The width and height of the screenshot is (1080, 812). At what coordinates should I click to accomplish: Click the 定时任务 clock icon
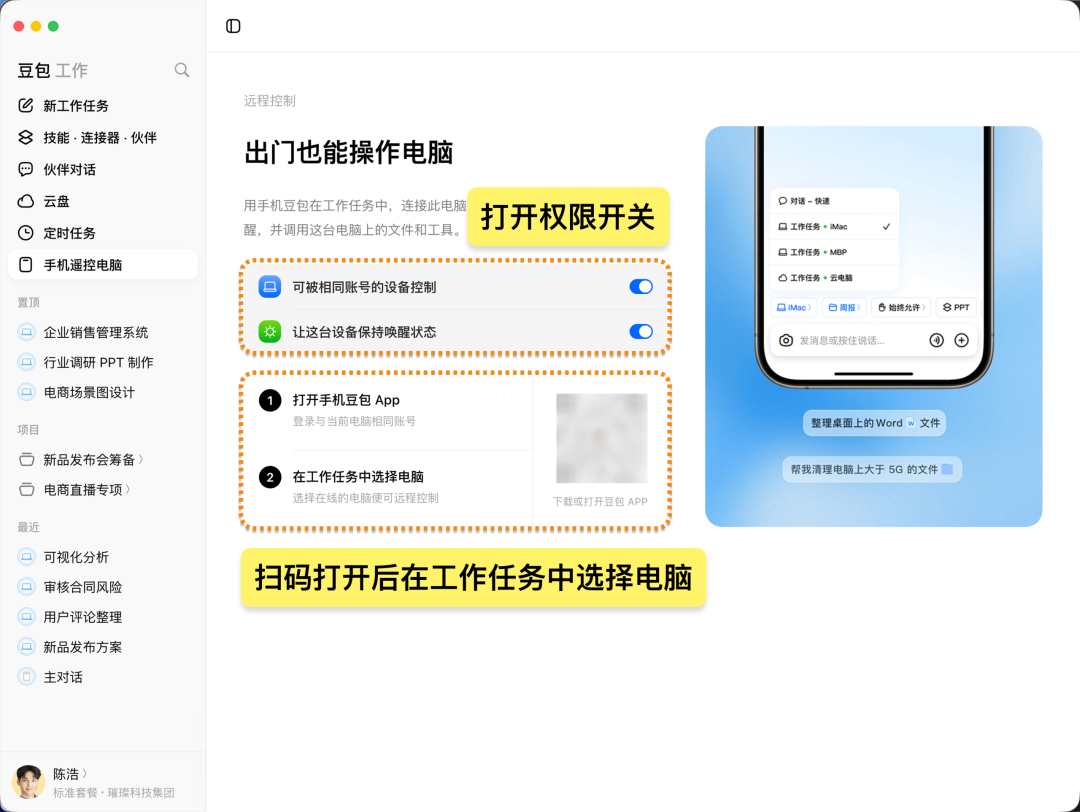point(25,233)
